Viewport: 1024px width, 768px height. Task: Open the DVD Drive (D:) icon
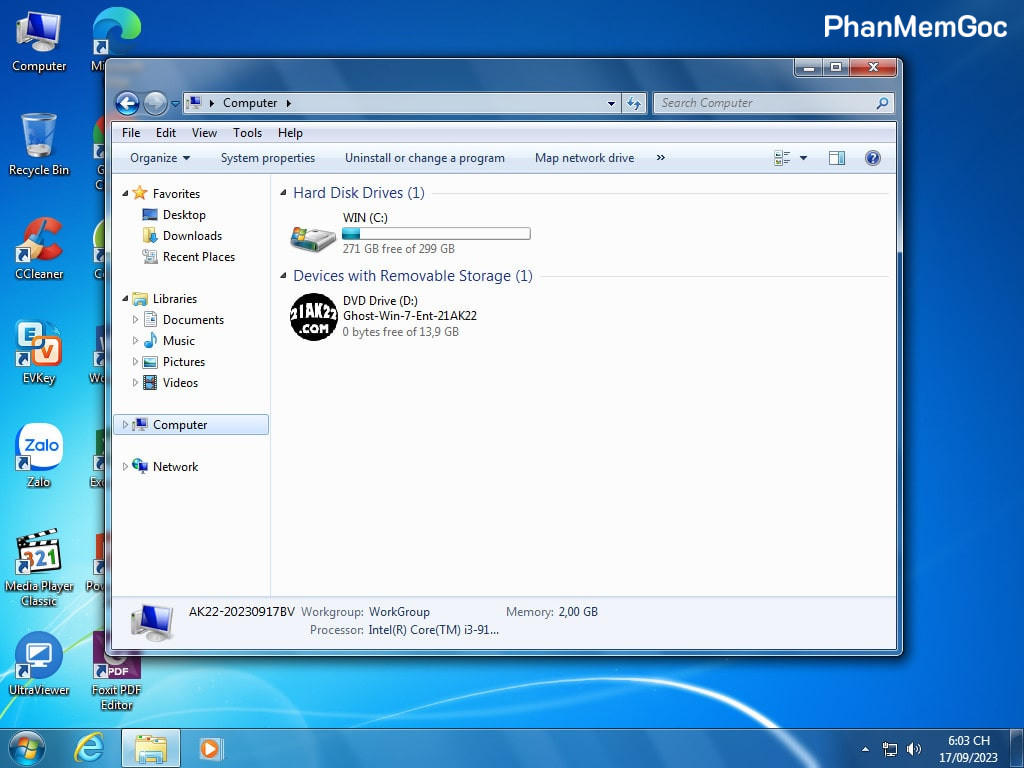(313, 317)
